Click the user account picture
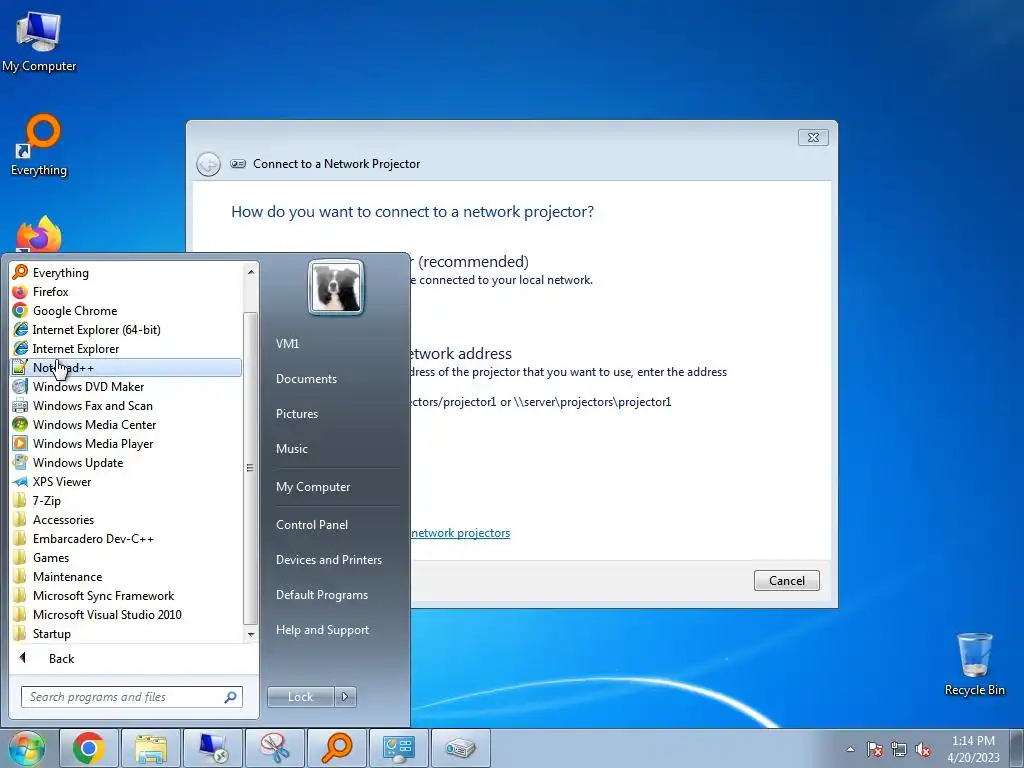1024x768 pixels. click(336, 287)
